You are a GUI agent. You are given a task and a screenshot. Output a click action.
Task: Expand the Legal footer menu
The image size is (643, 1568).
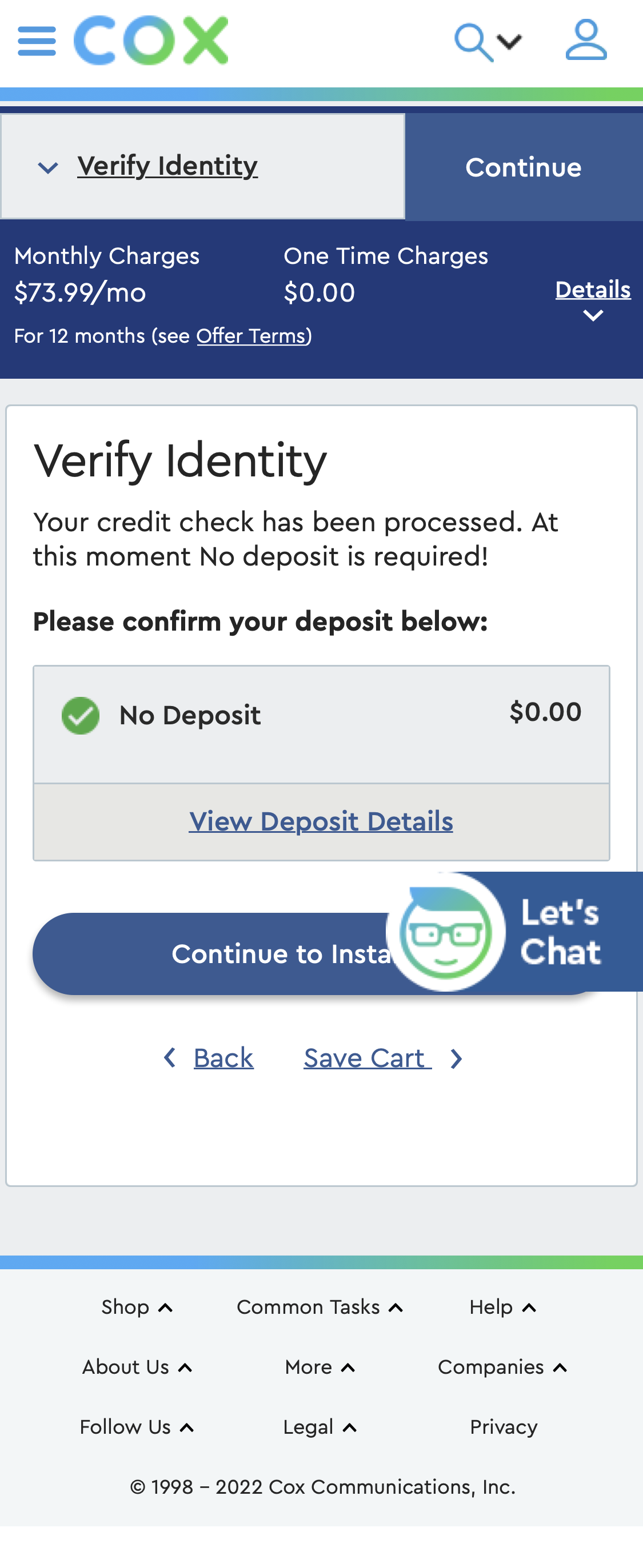click(319, 1427)
